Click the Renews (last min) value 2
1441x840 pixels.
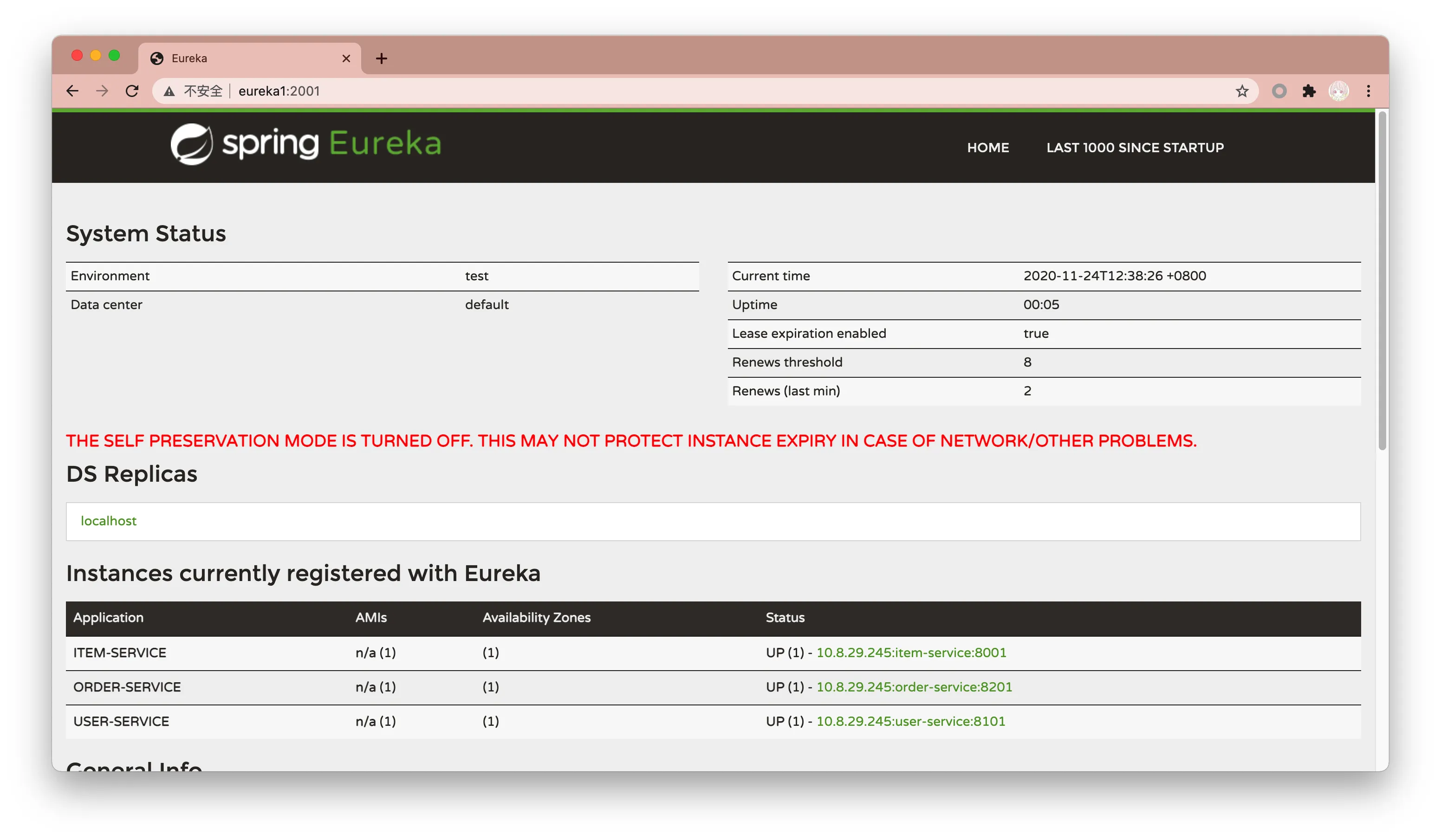pyautogui.click(x=1027, y=391)
